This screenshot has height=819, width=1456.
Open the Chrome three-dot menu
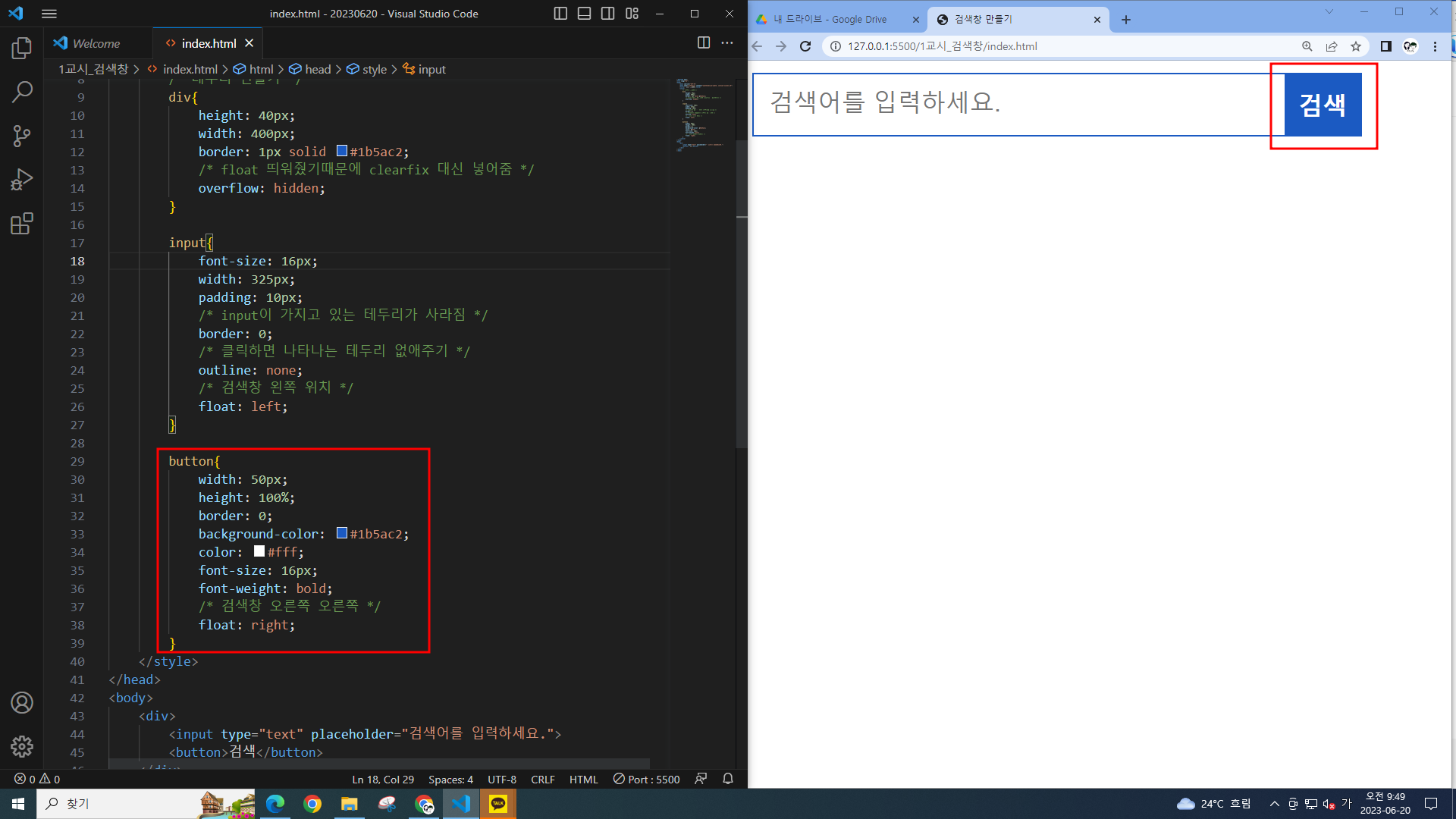[x=1435, y=46]
